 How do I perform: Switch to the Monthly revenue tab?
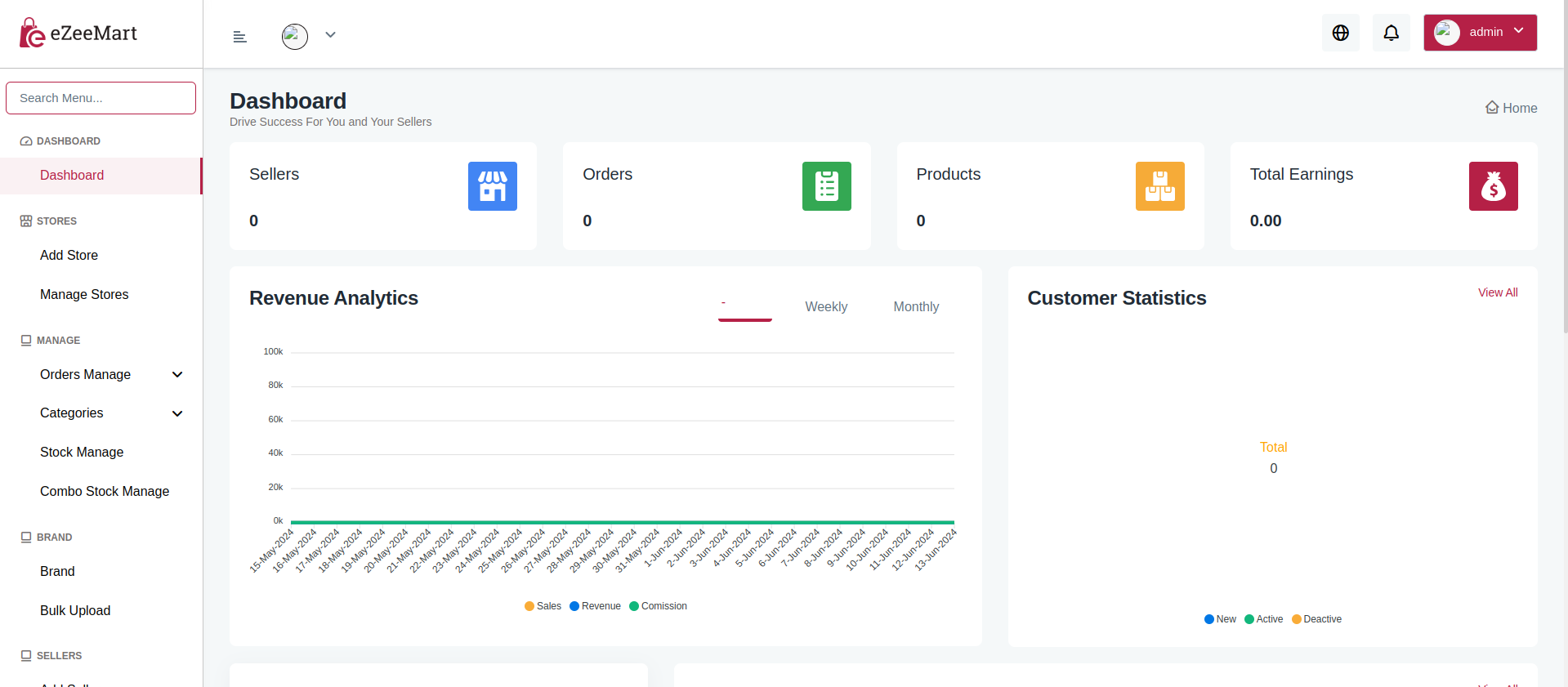pyautogui.click(x=916, y=306)
